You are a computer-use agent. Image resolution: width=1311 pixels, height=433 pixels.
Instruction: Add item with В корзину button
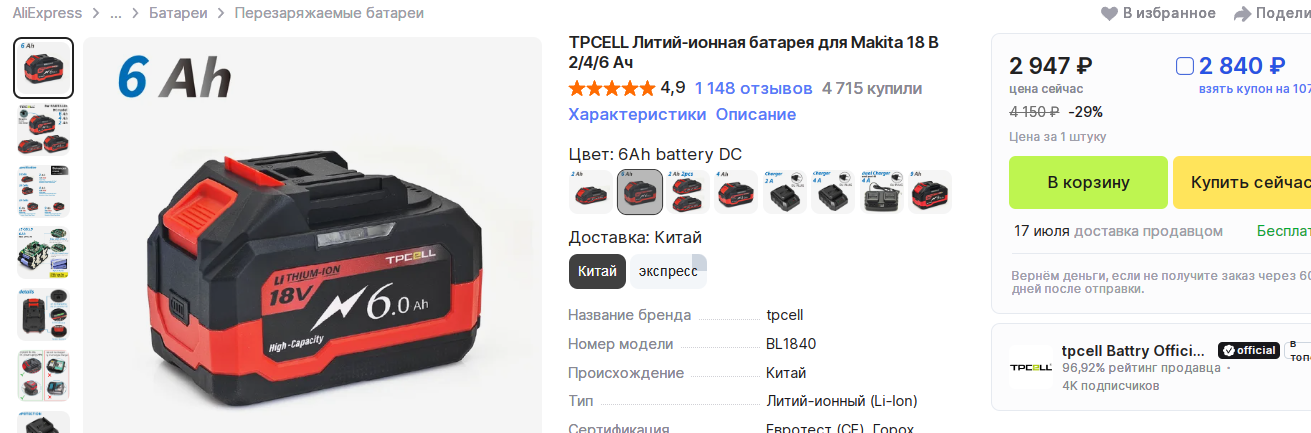[1088, 183]
